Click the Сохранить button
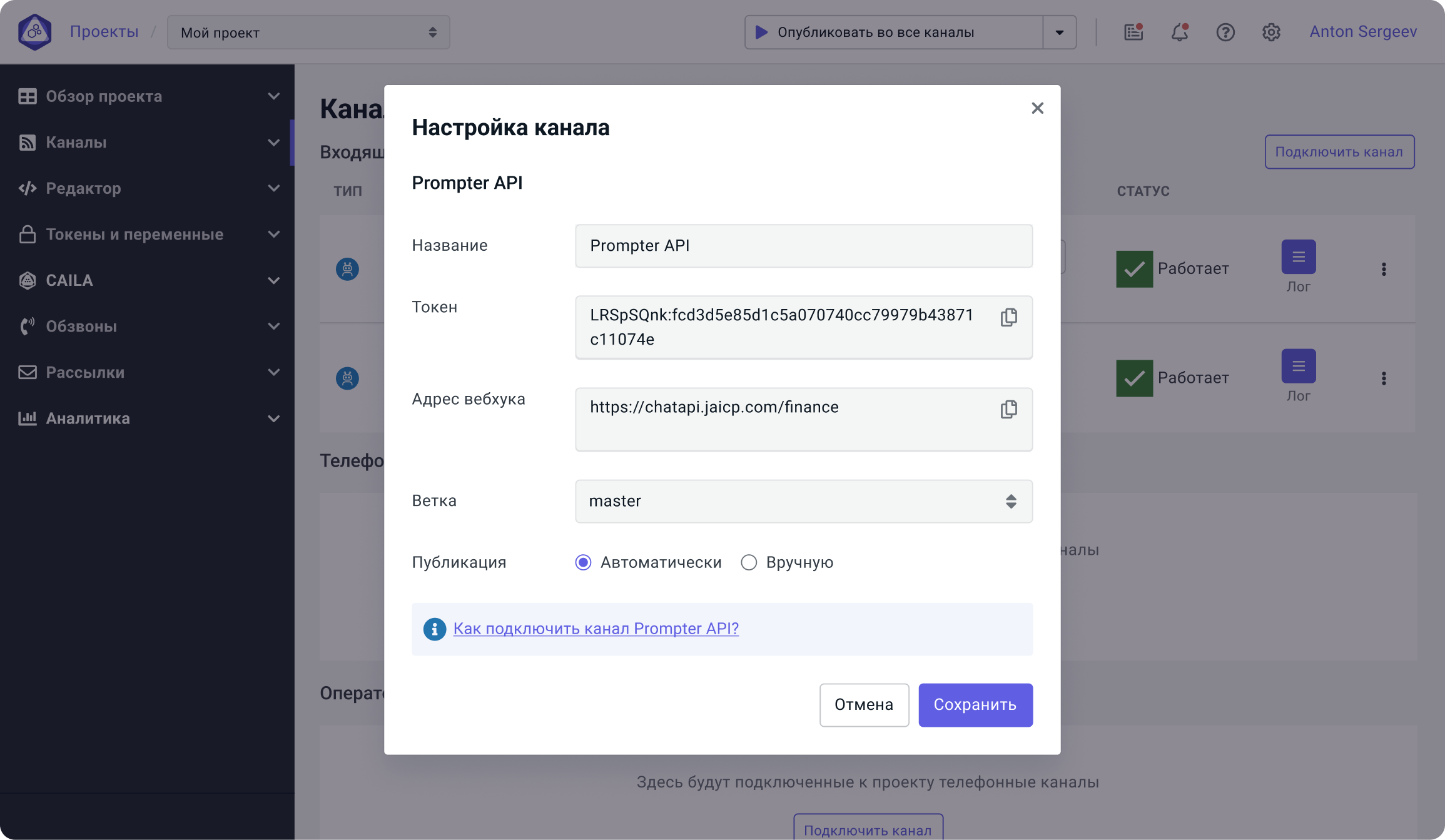Screen dimensions: 1445x840 (975, 705)
